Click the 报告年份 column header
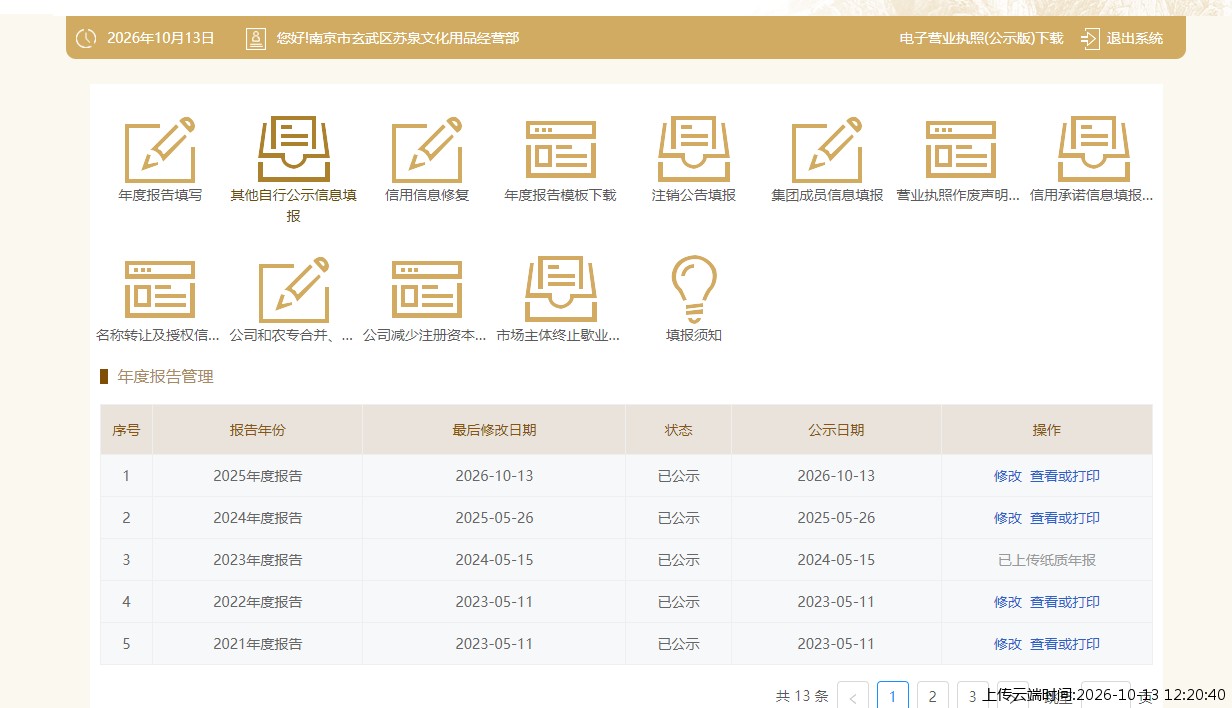Viewport: 1232px width, 708px height. [258, 430]
